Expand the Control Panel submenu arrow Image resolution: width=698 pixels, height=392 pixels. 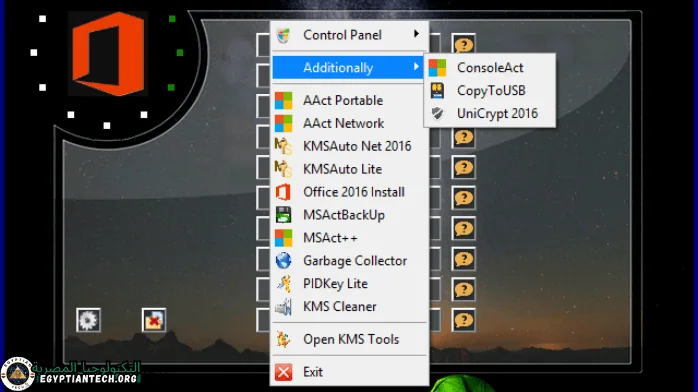416,34
